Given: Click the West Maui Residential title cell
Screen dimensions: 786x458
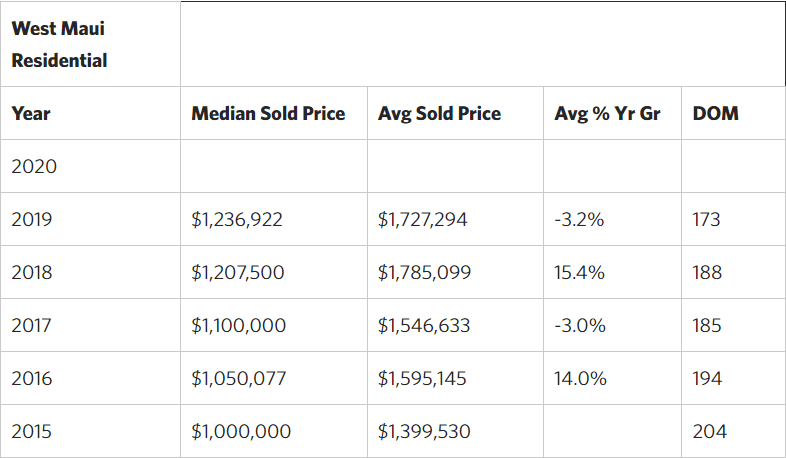Looking at the screenshot, I should [x=59, y=45].
